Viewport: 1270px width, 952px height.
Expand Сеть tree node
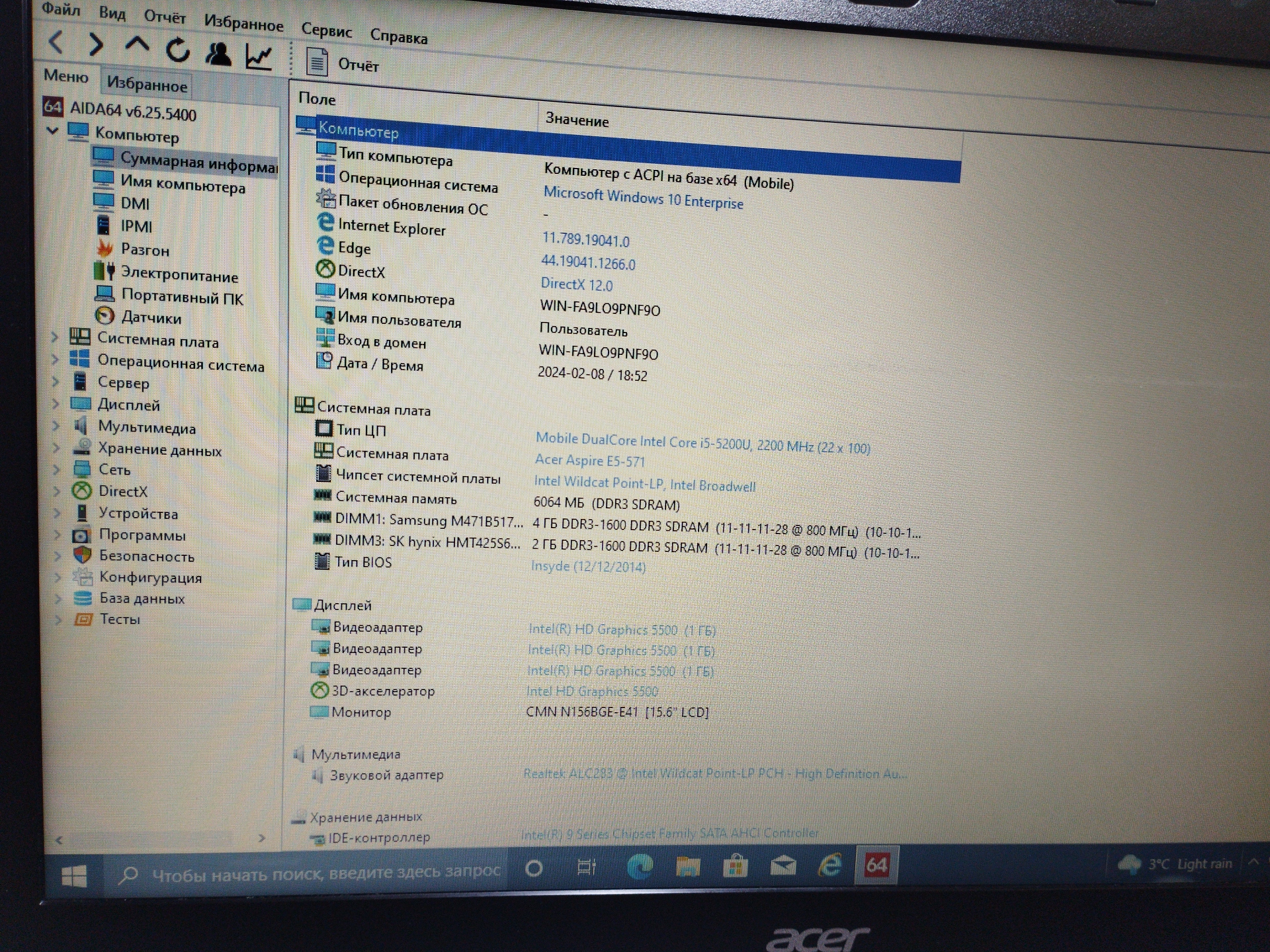[x=57, y=469]
